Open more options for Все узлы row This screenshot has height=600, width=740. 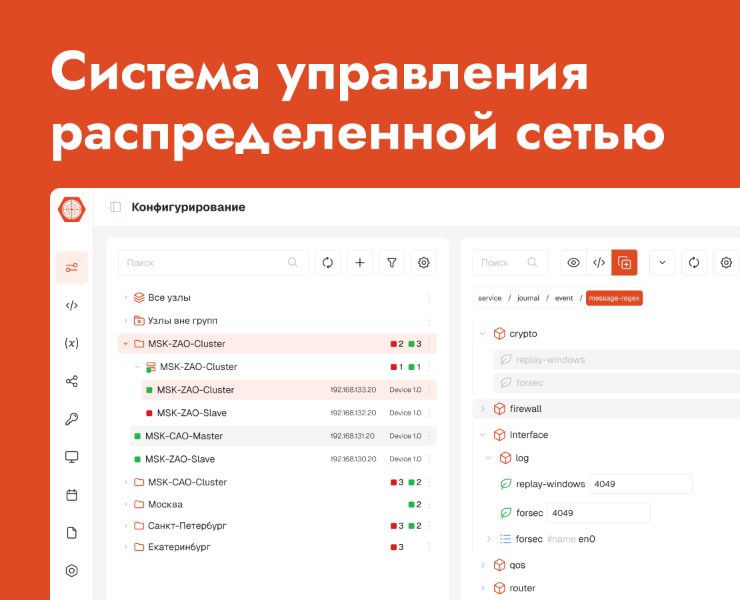click(429, 297)
